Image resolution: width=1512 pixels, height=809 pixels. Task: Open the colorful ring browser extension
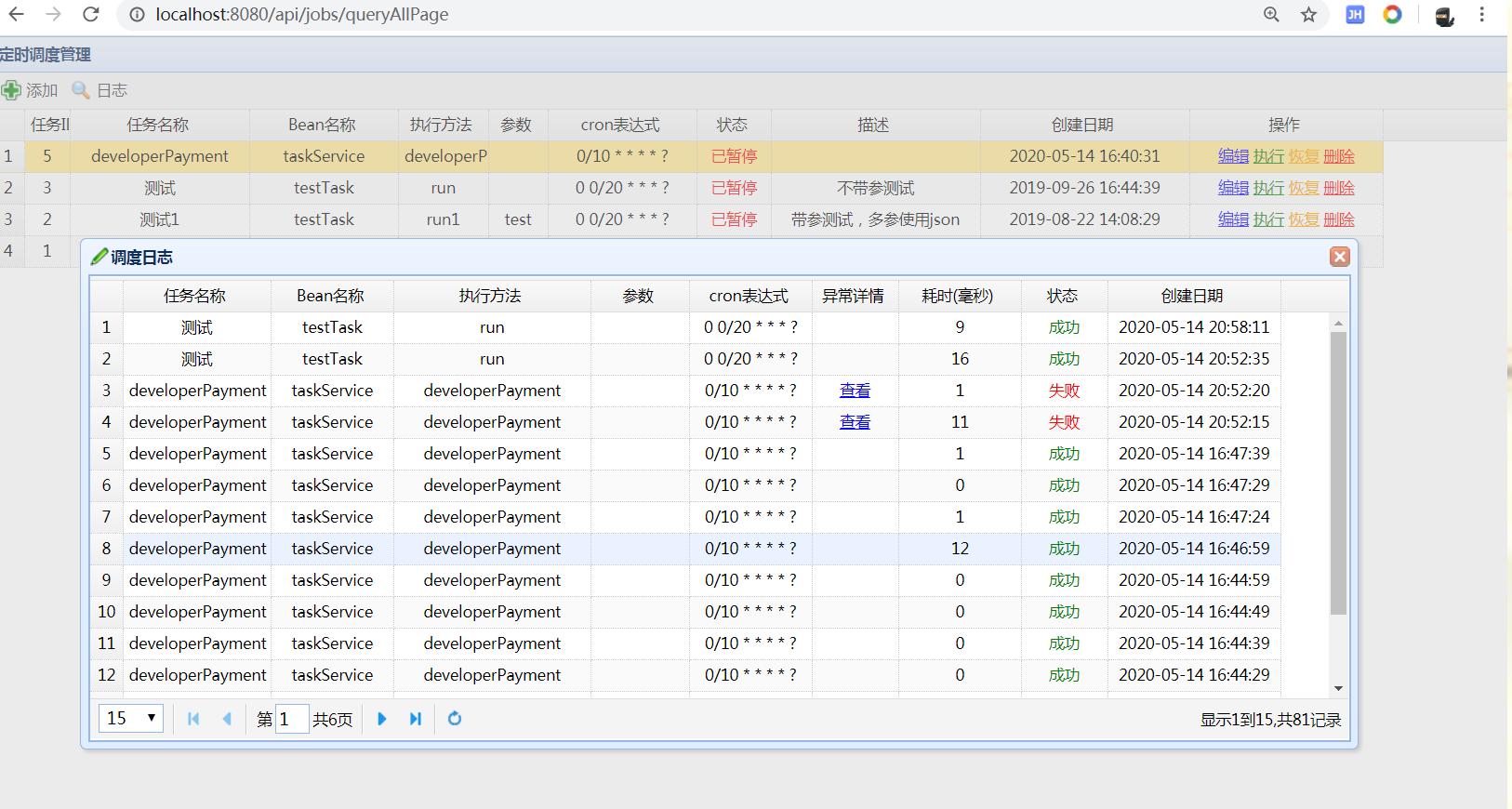pos(1392,14)
